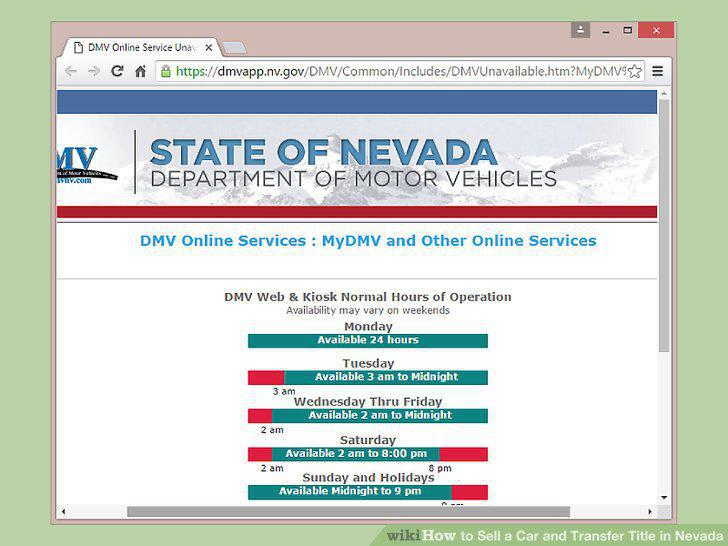Close the browser window with red X
The height and width of the screenshot is (546, 728).
(656, 30)
